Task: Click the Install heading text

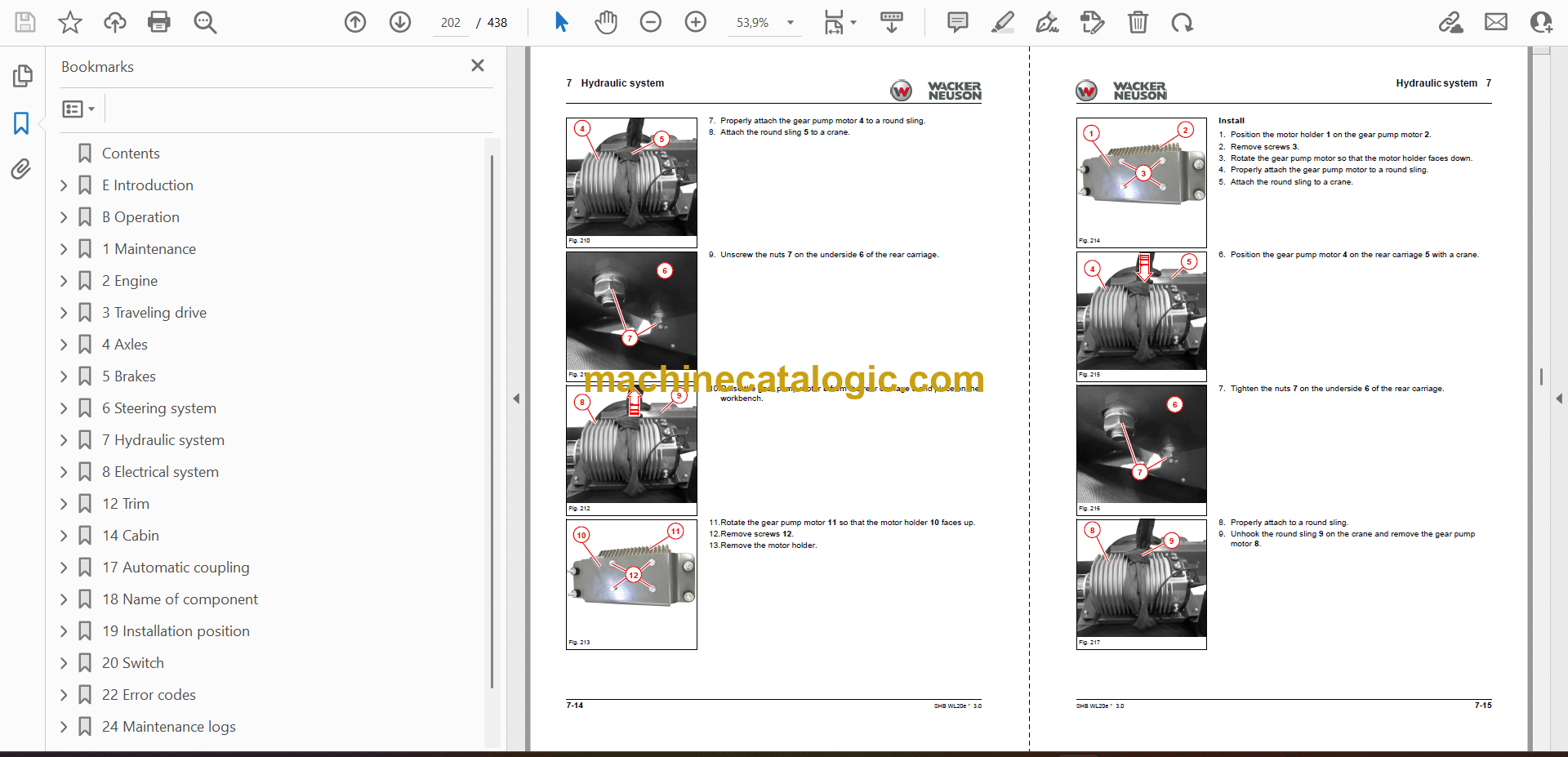Action: pos(1232,121)
